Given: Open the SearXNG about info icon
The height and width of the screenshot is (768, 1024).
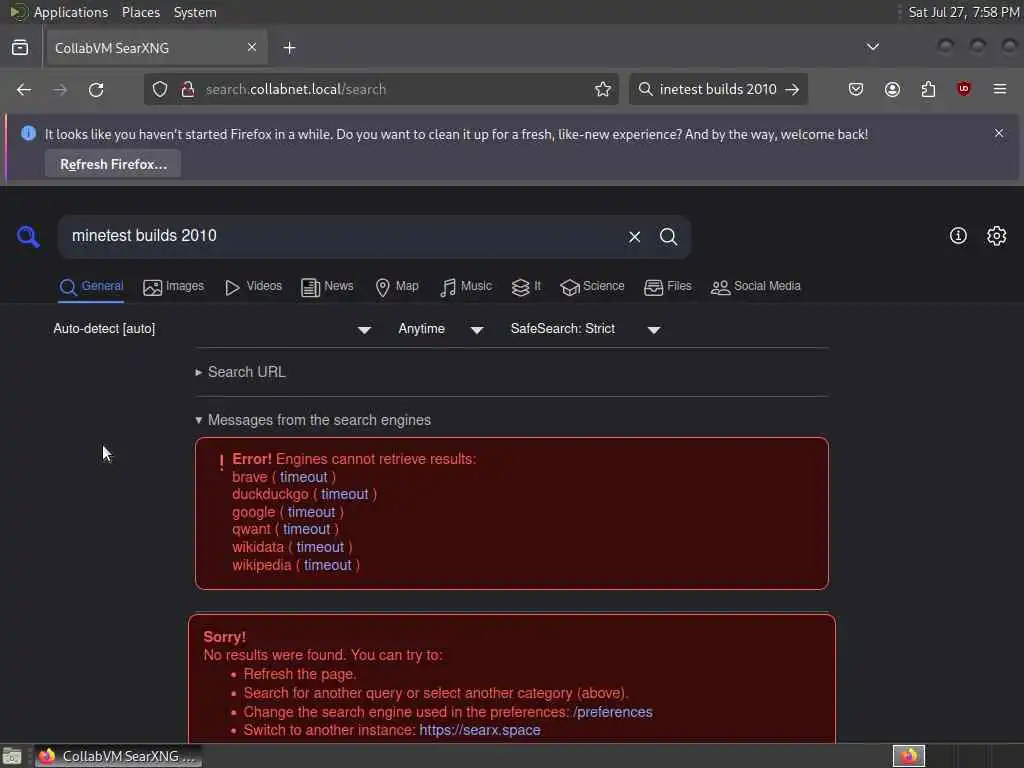Looking at the screenshot, I should point(958,236).
